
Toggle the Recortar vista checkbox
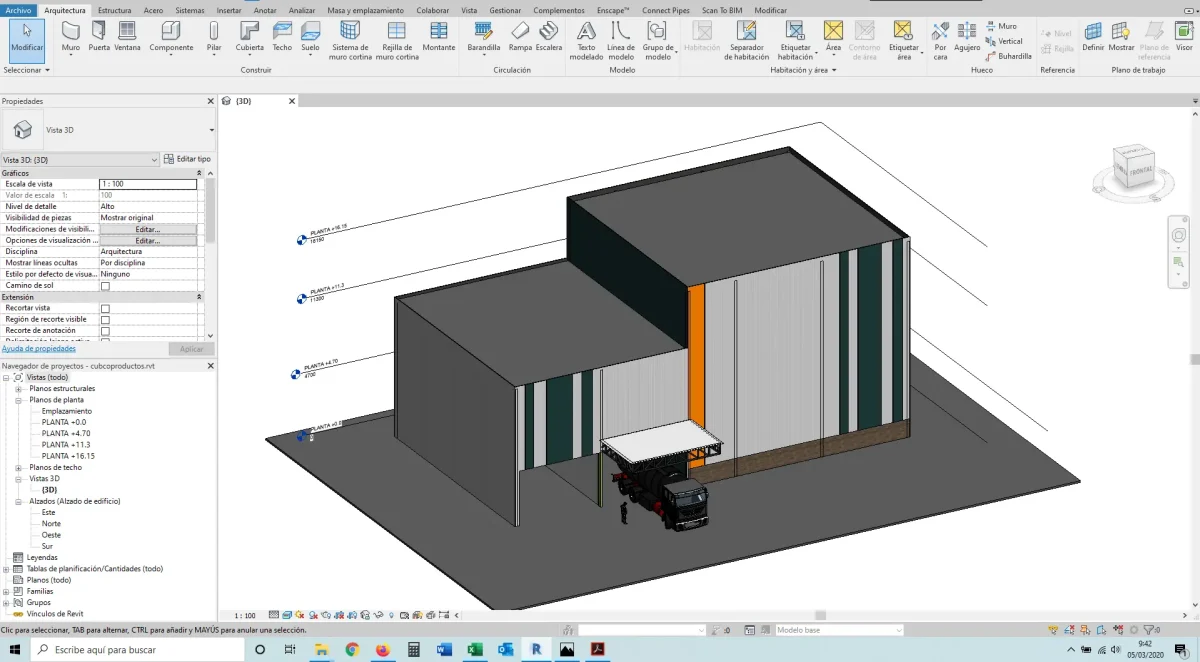pyautogui.click(x=105, y=308)
